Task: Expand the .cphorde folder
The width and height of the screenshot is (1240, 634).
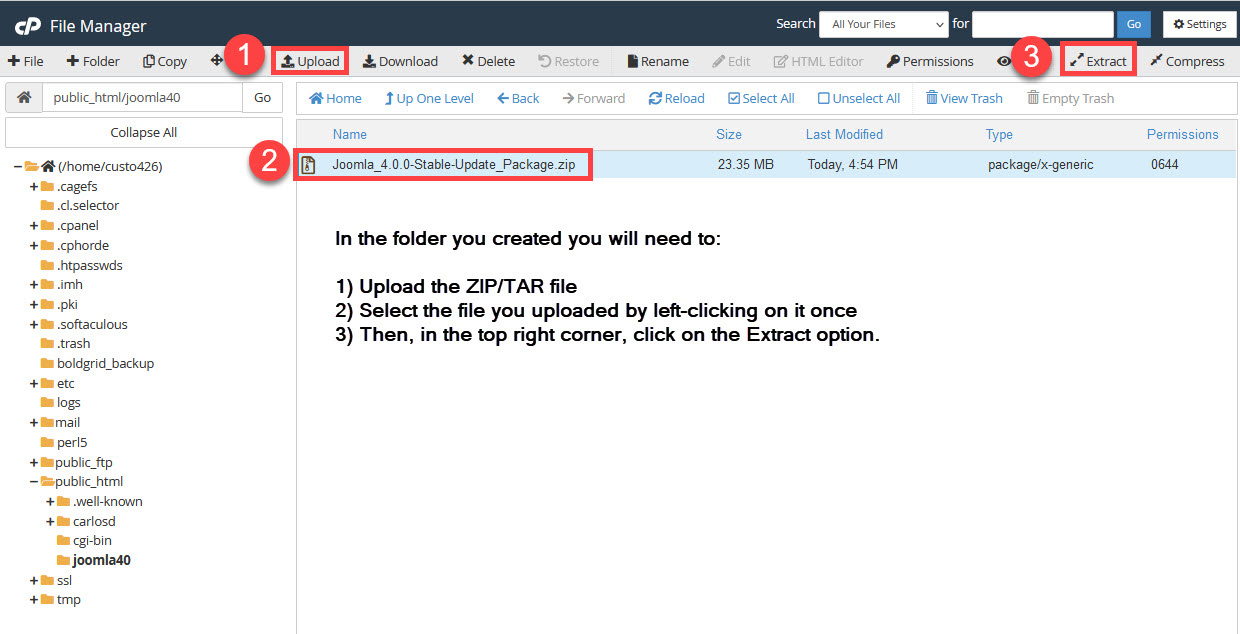Action: tap(34, 245)
